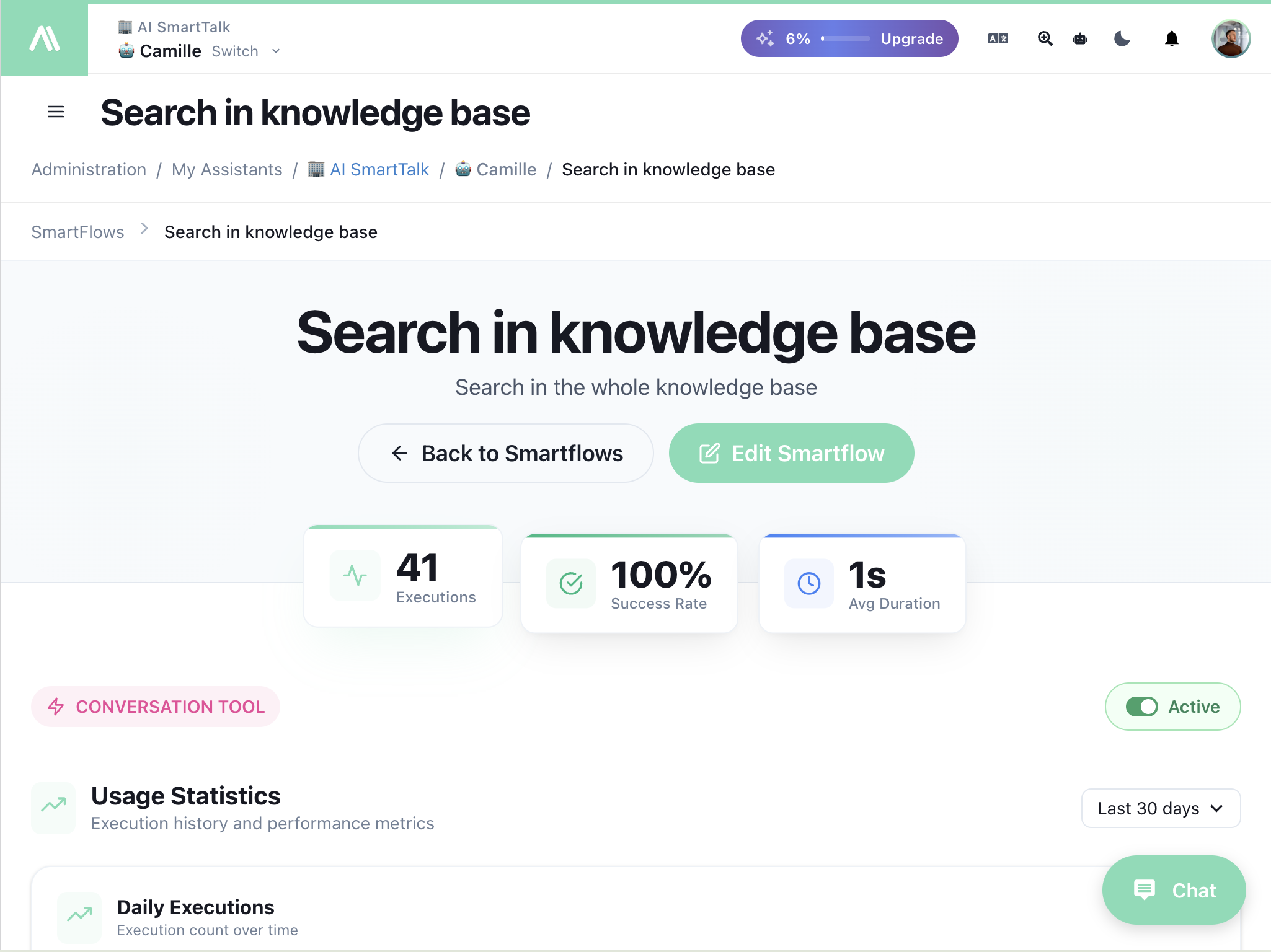Open the Last 30 days dropdown
Image resolution: width=1271 pixels, height=952 pixels.
click(x=1160, y=808)
